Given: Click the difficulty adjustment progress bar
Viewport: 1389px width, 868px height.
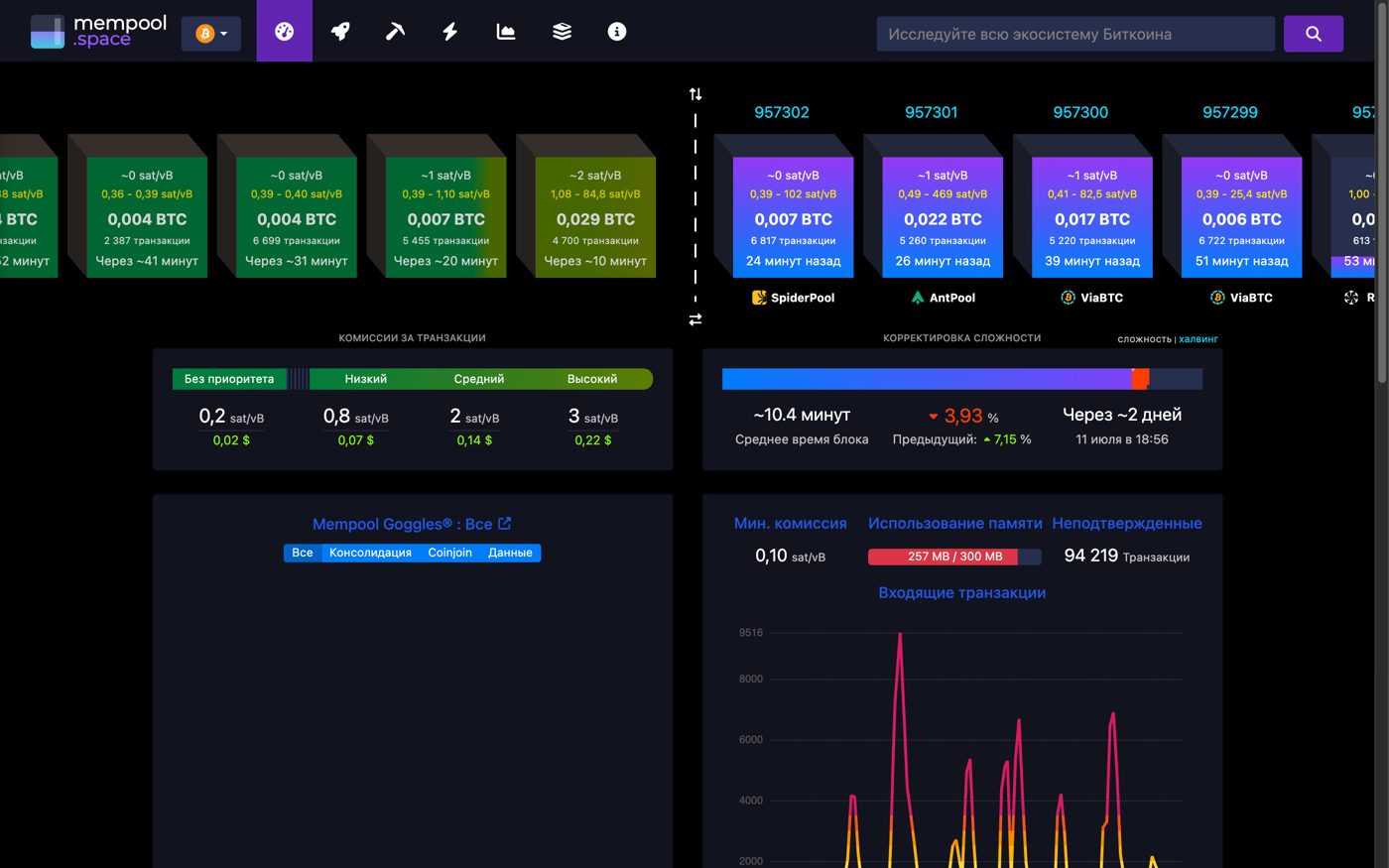Looking at the screenshot, I should [x=962, y=379].
